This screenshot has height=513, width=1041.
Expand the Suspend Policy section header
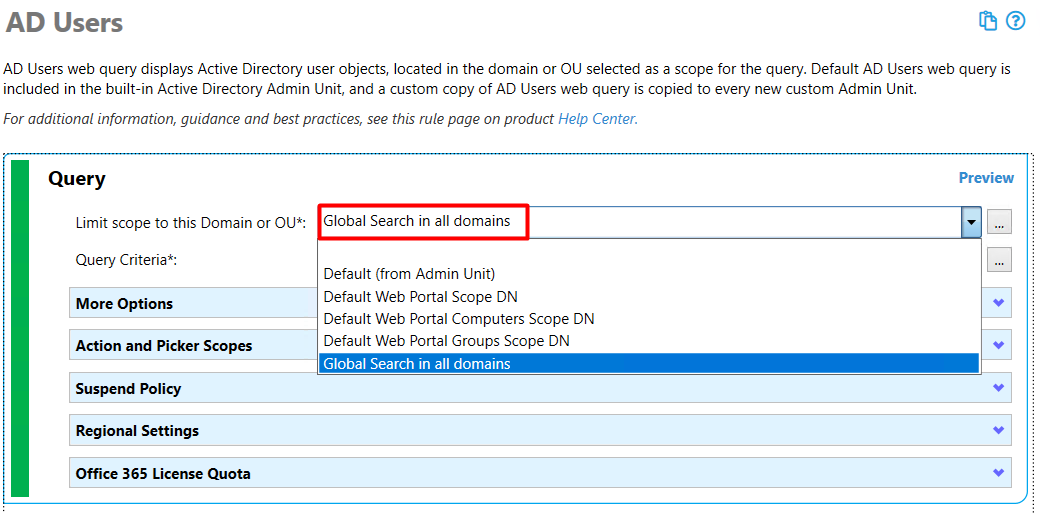pyautogui.click(x=540, y=388)
